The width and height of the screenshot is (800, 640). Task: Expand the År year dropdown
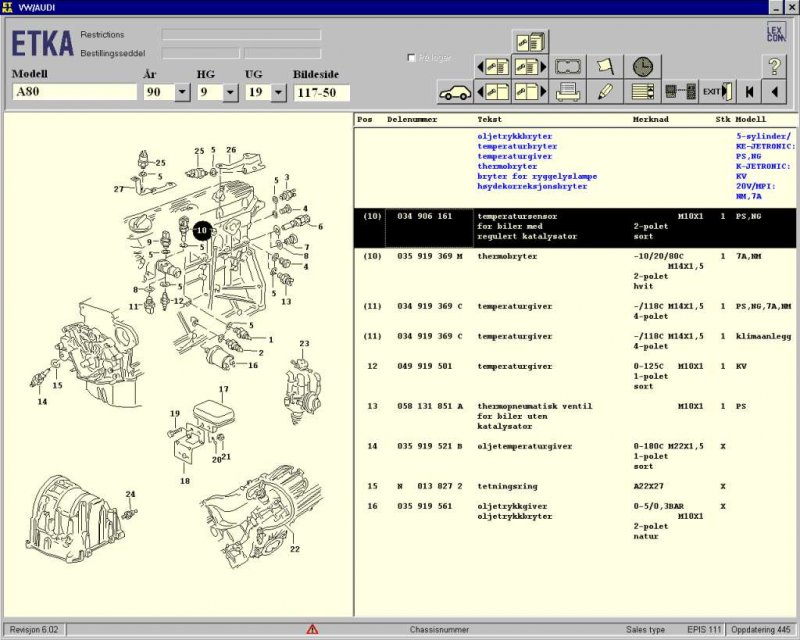coord(182,92)
